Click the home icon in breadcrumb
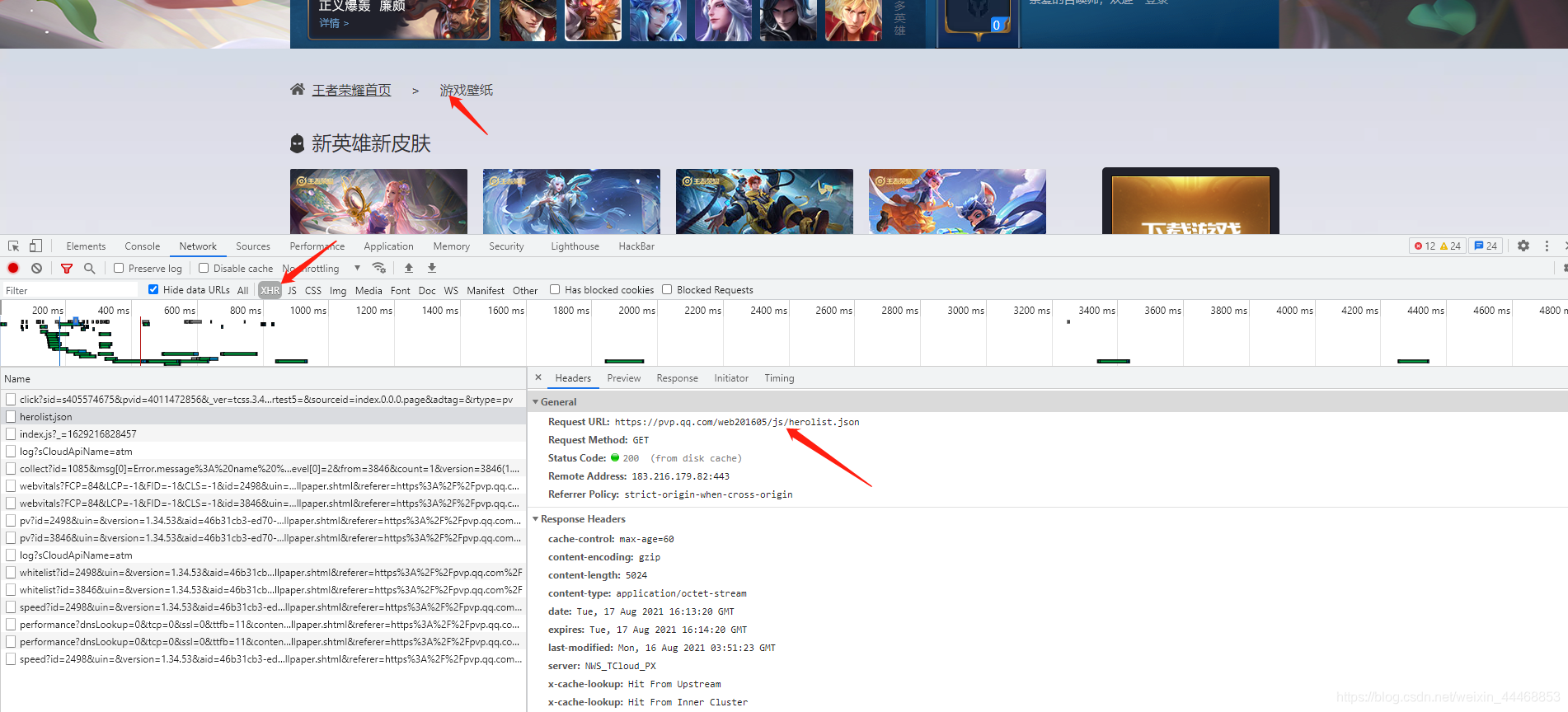Screen dimensions: 1568x712 tap(298, 89)
